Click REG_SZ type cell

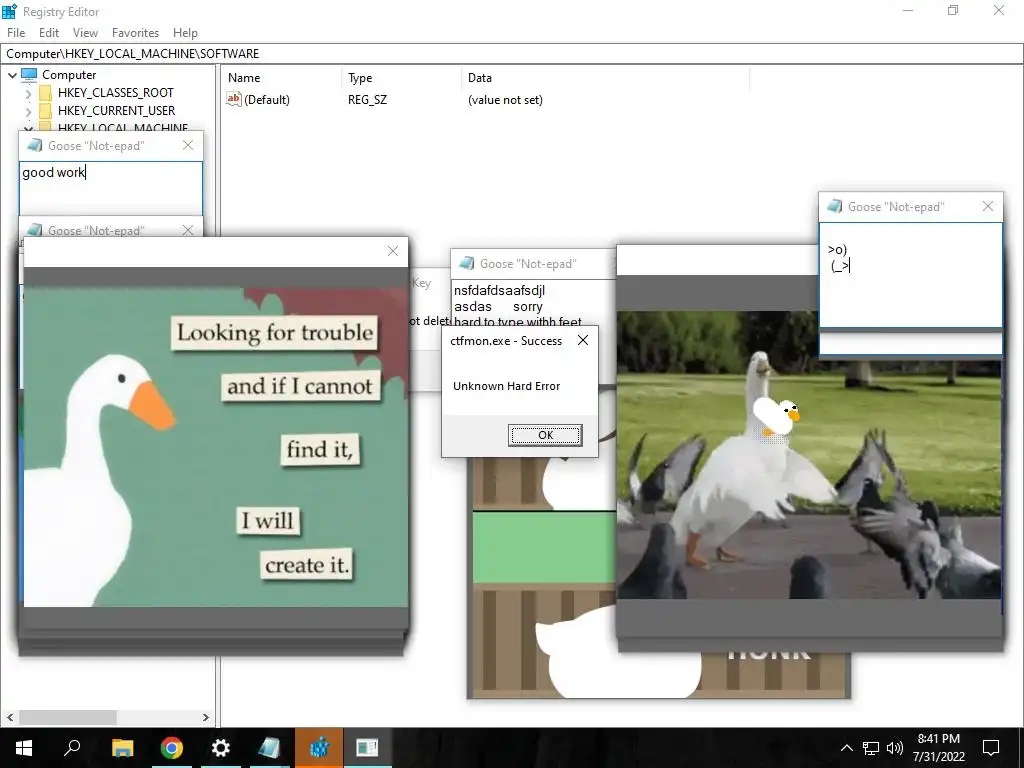pyautogui.click(x=367, y=100)
